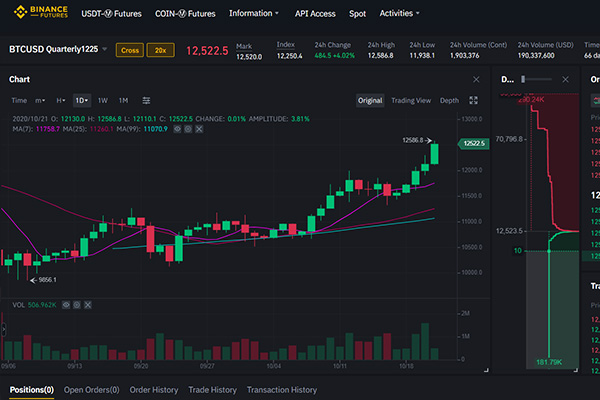This screenshot has height=400, width=600.
Task: Remove the MA indicator with X
Action: (x=199, y=129)
